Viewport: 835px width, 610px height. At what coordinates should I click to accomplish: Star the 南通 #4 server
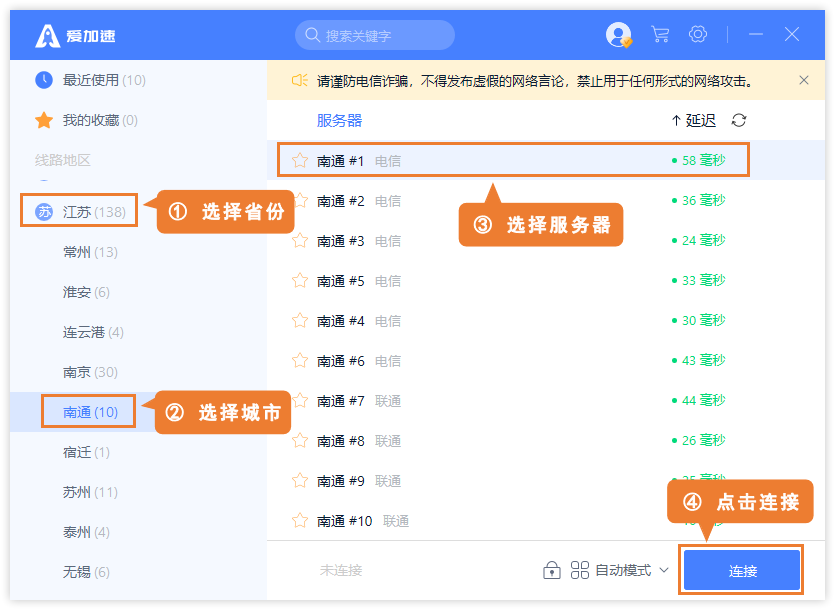pyautogui.click(x=300, y=321)
